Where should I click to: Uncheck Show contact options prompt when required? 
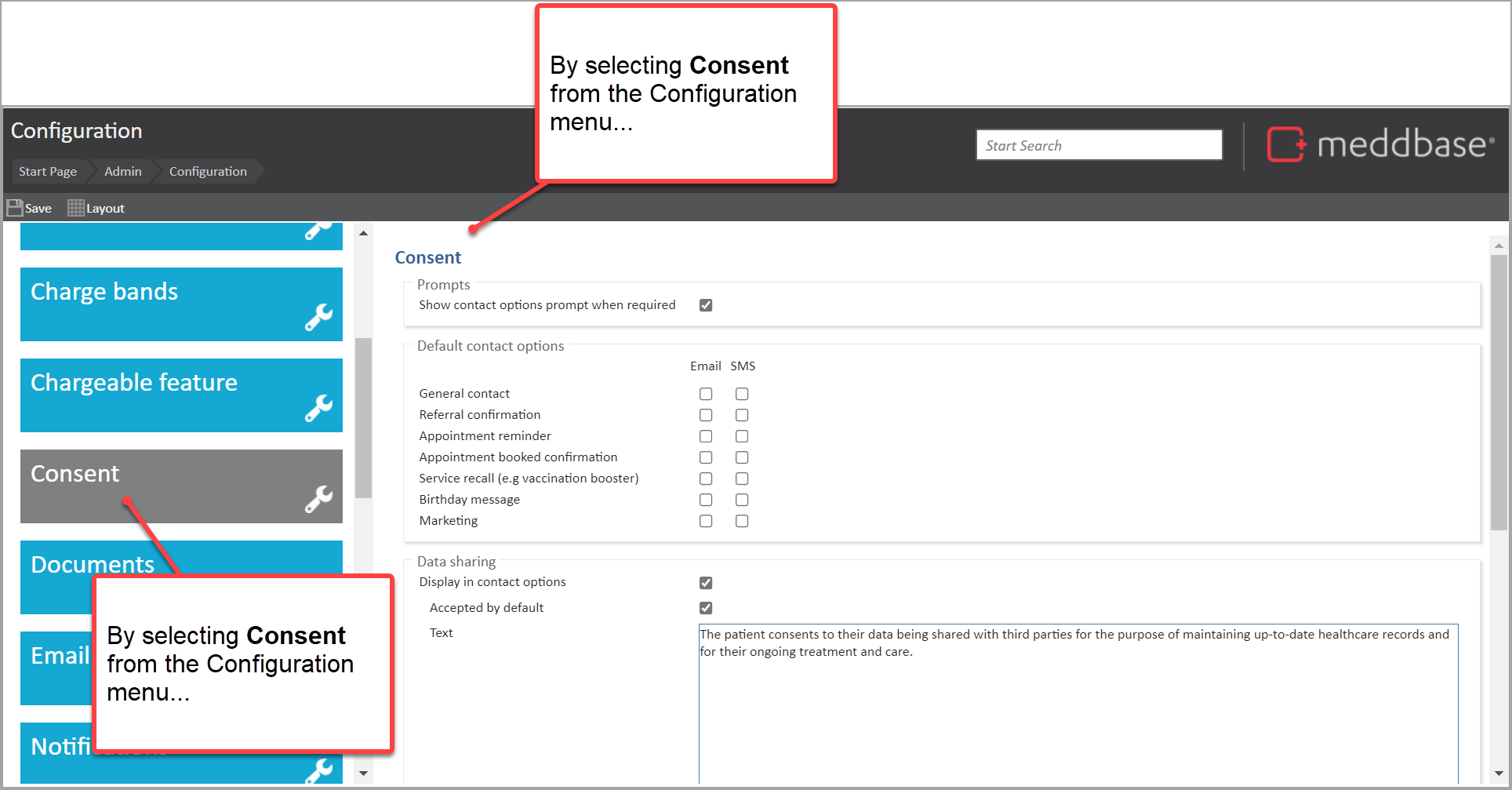tap(706, 305)
